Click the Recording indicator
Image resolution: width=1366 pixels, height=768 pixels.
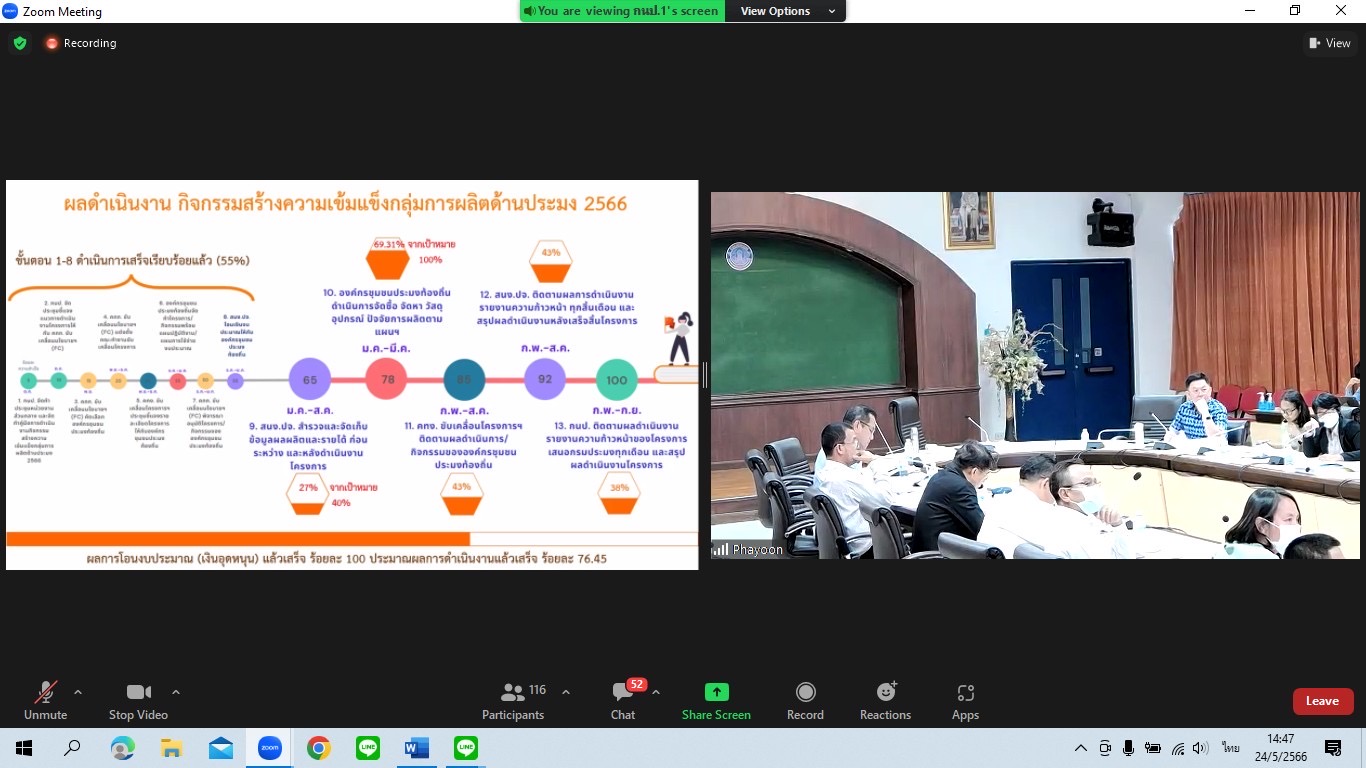click(x=81, y=43)
